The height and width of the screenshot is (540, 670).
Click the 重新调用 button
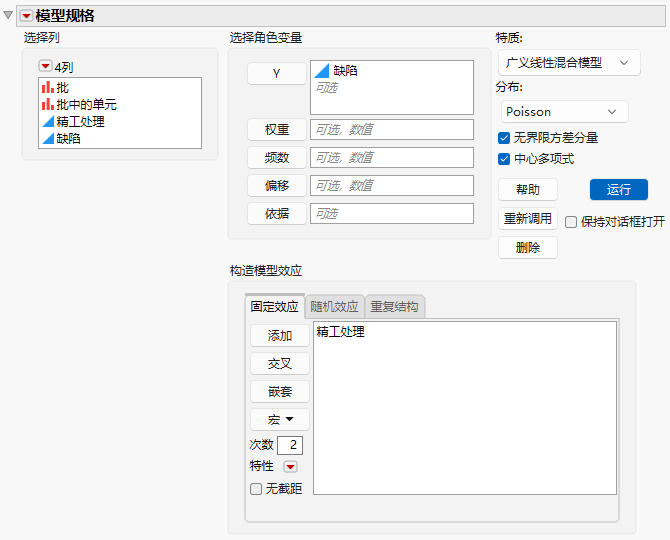[x=528, y=219]
